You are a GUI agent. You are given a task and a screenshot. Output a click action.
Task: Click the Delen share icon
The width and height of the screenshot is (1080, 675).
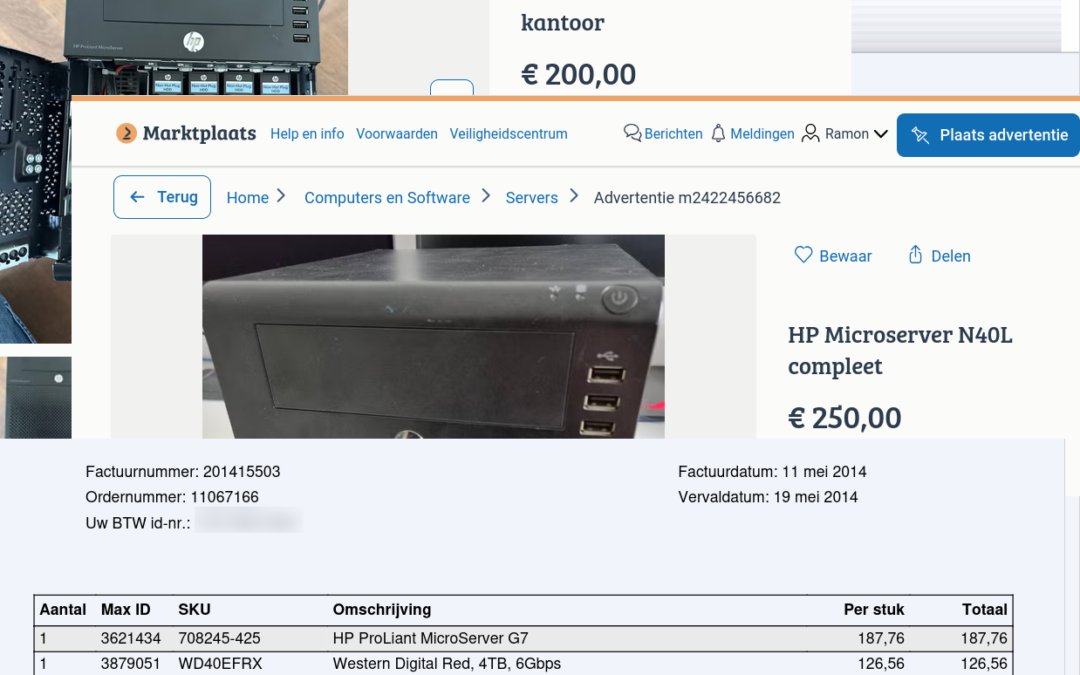point(915,255)
